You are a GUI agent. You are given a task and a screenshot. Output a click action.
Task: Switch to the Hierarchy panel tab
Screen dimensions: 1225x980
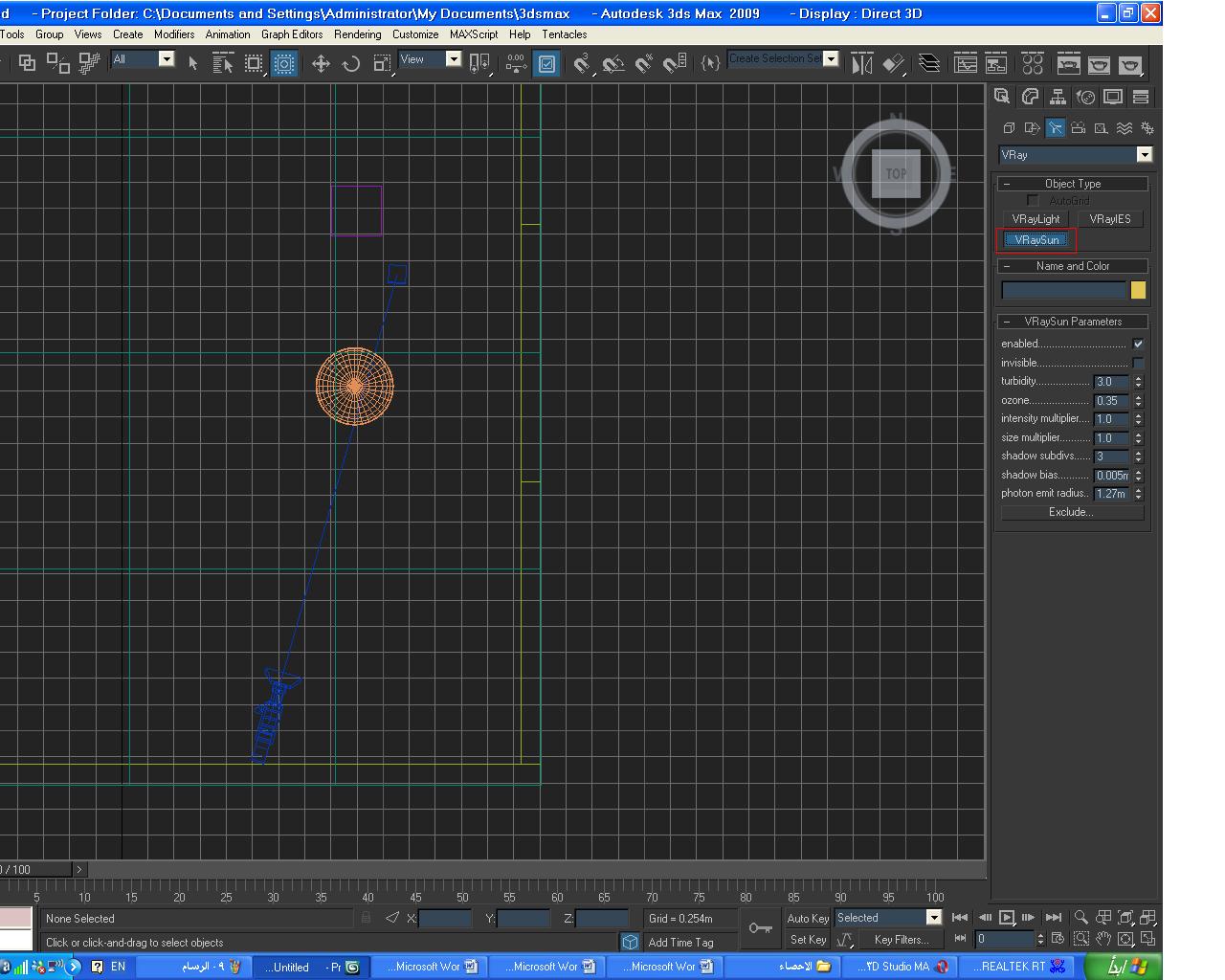tap(1058, 97)
